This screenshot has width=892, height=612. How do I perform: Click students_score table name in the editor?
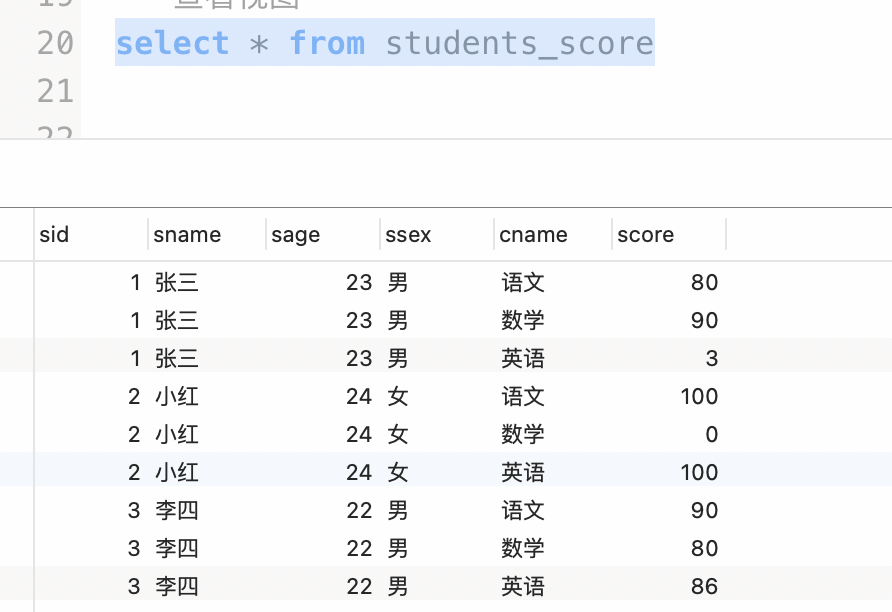pos(519,43)
